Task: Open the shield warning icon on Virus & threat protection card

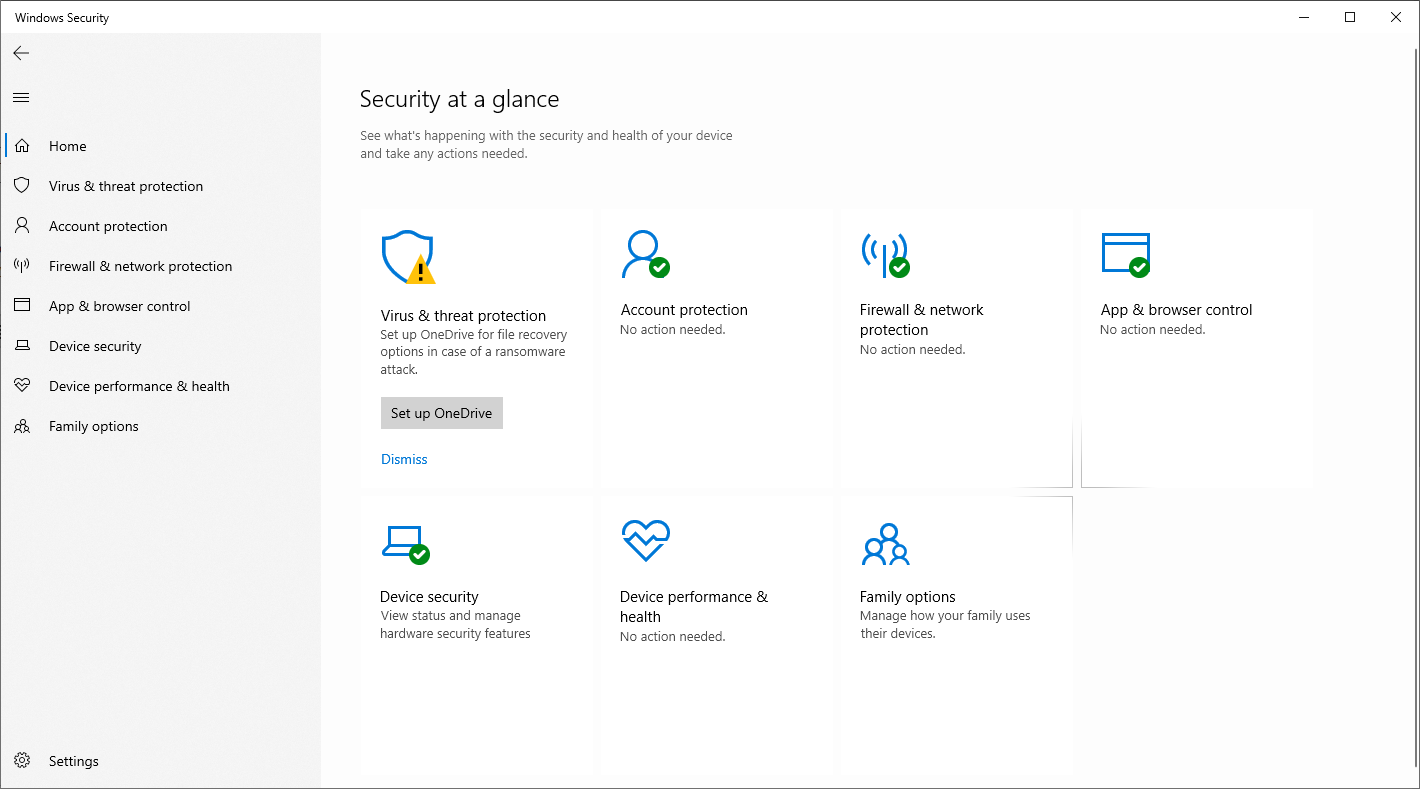Action: 408,258
